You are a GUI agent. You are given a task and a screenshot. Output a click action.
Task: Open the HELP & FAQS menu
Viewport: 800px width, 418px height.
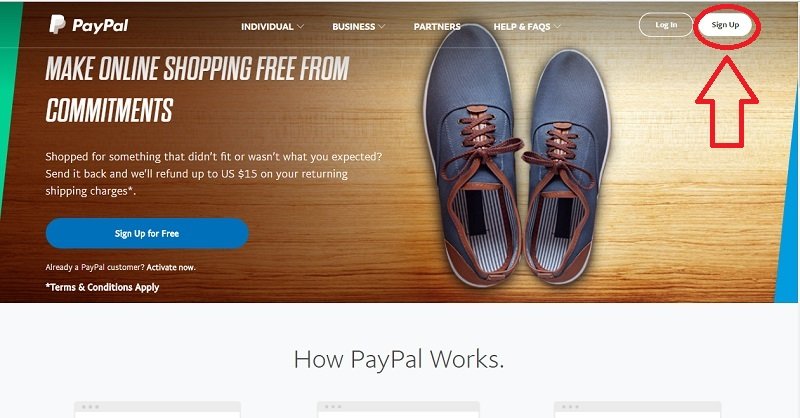[522, 27]
